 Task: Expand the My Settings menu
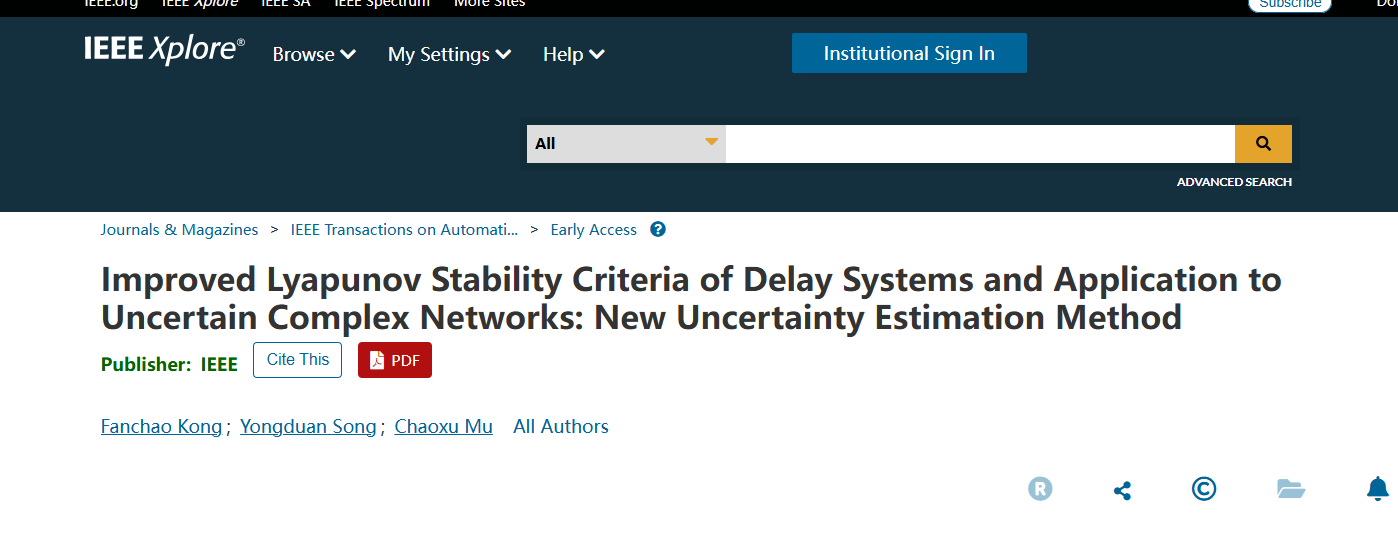point(449,54)
